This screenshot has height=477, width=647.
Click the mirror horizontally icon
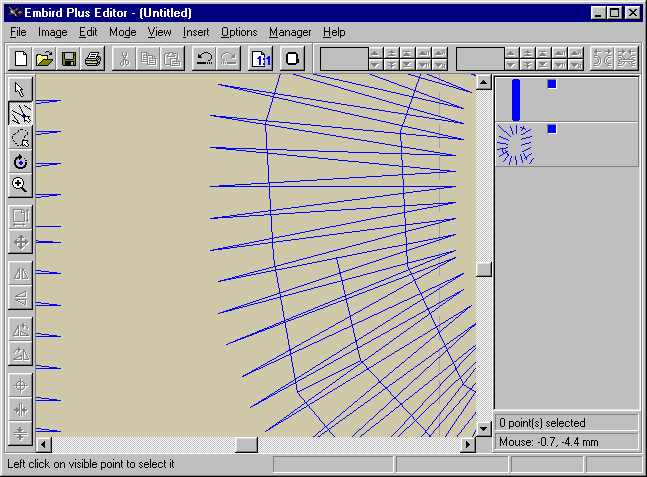click(20, 274)
